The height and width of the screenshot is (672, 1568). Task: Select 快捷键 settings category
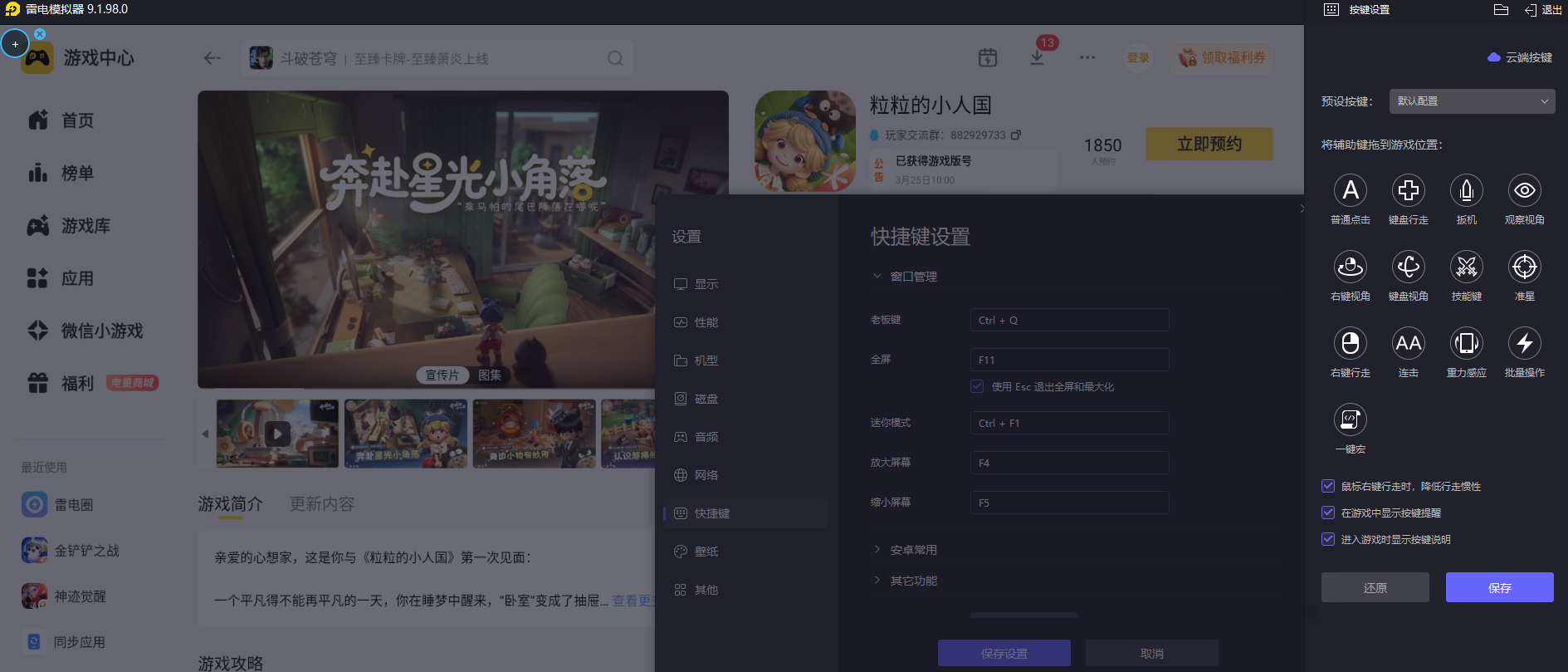tap(746, 513)
